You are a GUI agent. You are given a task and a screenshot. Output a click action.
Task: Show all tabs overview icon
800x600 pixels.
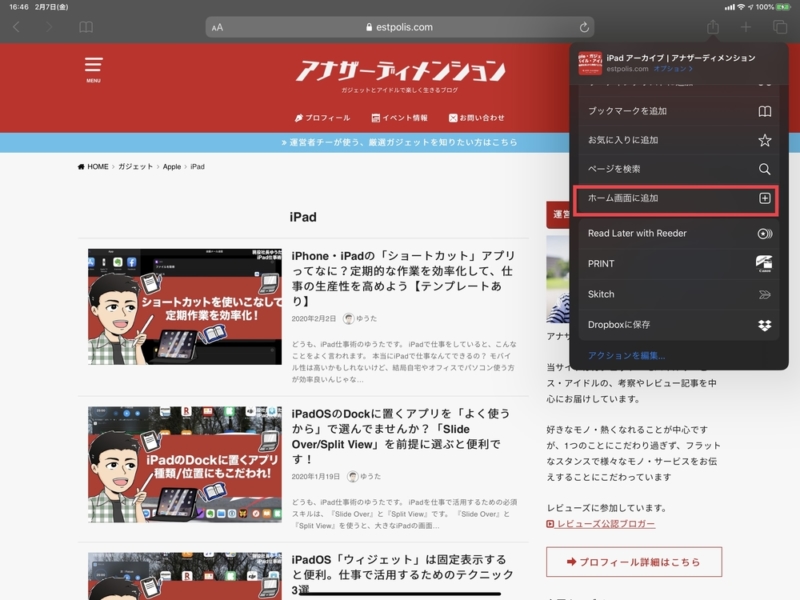pyautogui.click(x=780, y=27)
